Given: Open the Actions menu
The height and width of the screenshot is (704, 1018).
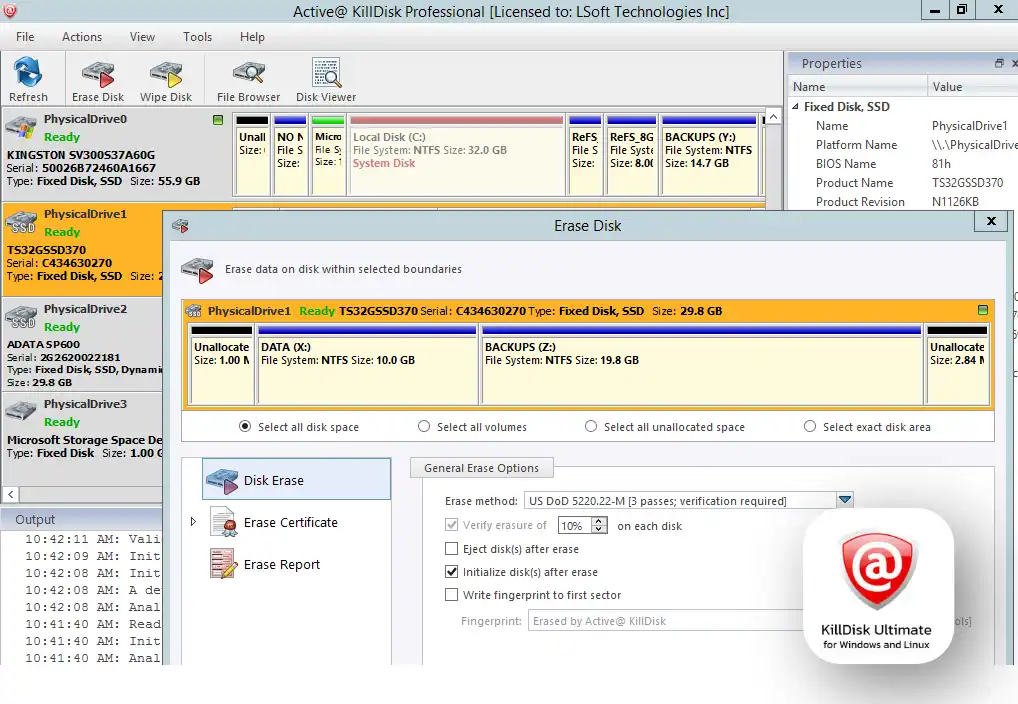Looking at the screenshot, I should click(82, 37).
